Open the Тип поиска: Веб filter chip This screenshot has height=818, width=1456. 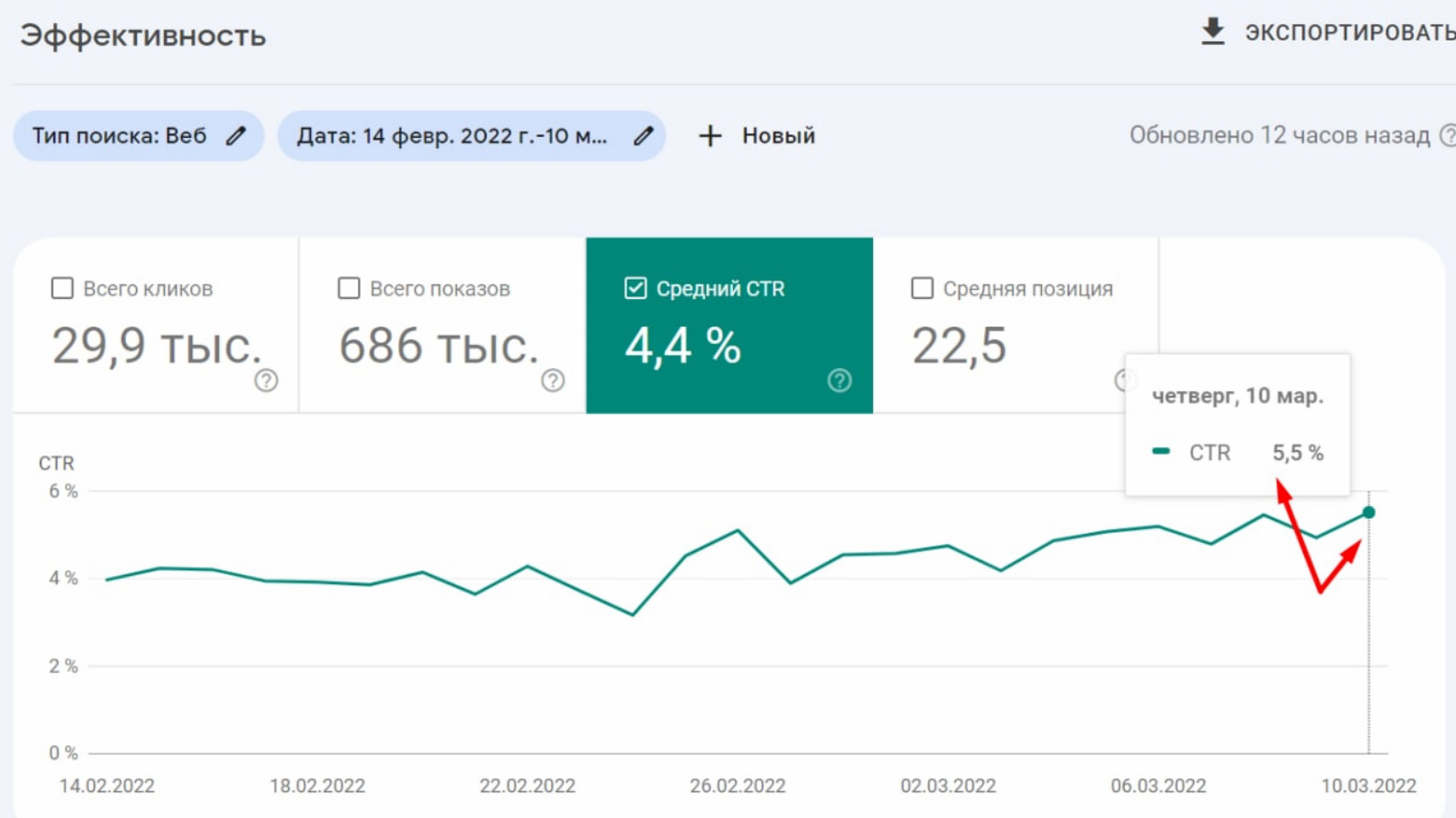point(120,136)
